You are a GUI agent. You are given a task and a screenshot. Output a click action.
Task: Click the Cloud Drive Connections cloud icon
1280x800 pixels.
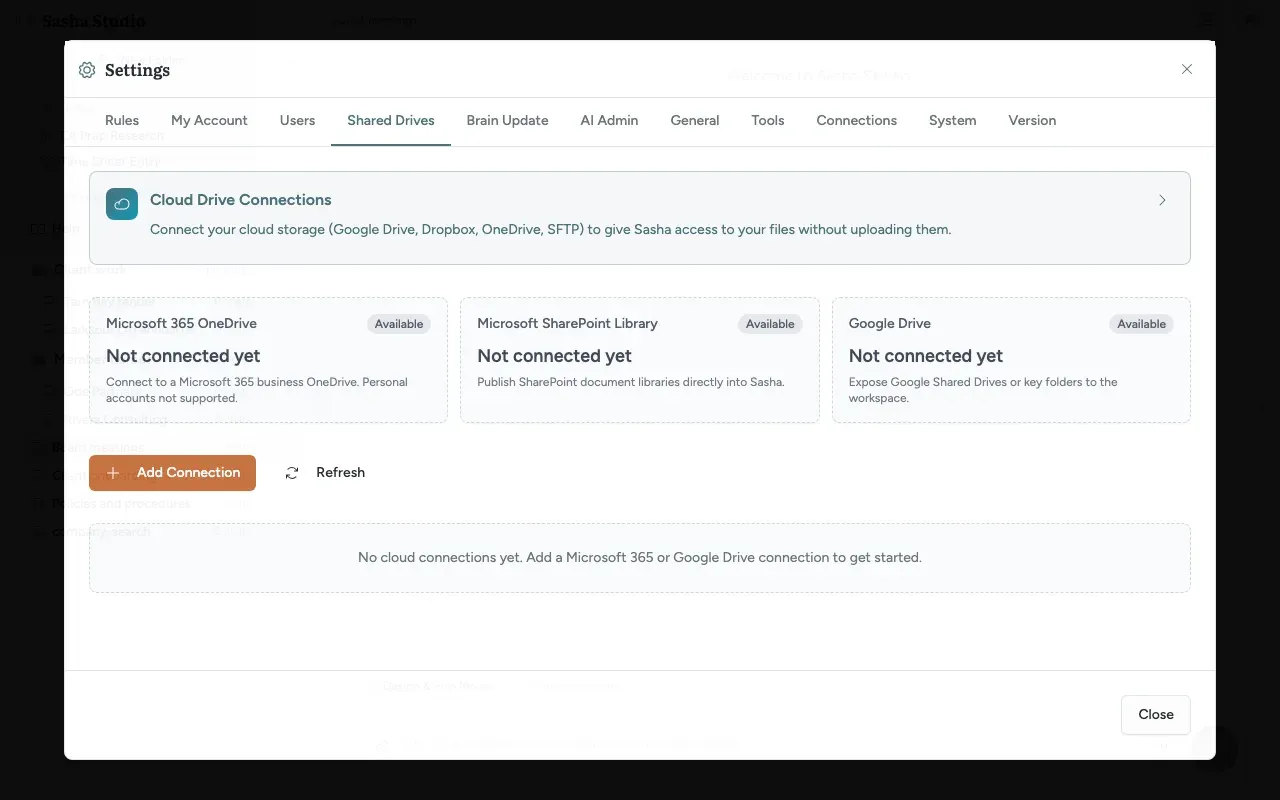[122, 204]
